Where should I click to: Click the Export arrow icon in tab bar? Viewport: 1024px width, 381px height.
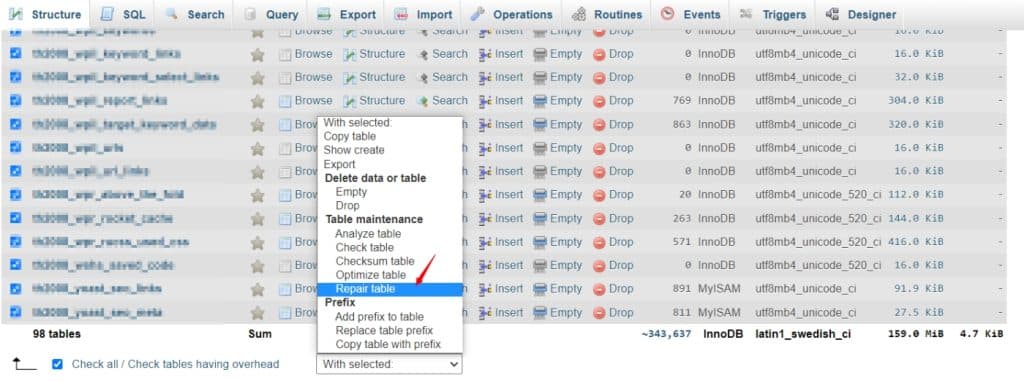tap(325, 14)
